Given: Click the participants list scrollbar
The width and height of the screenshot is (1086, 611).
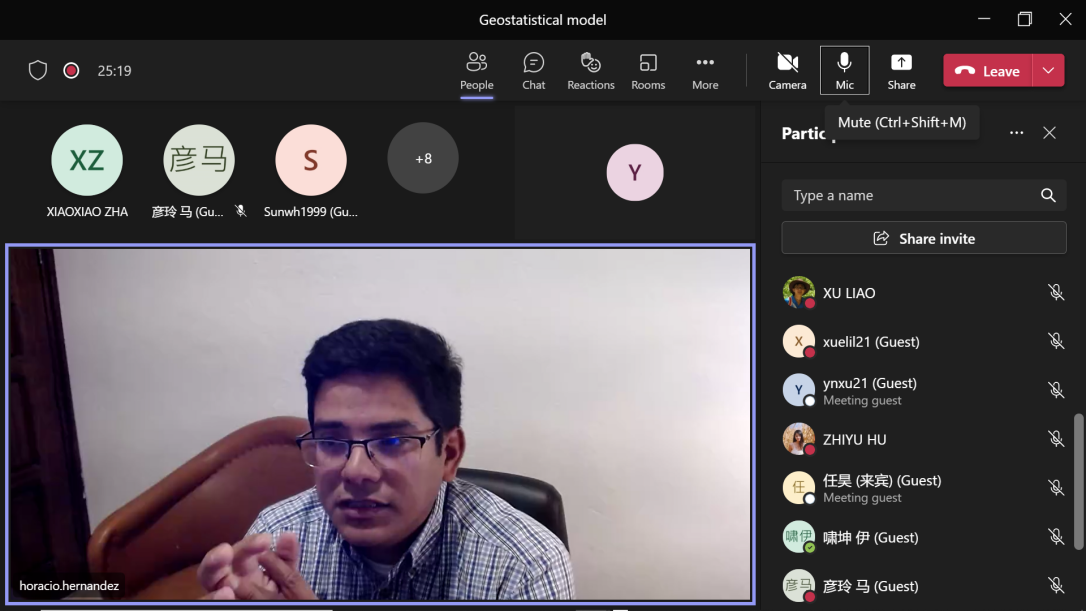Looking at the screenshot, I should click(1078, 480).
